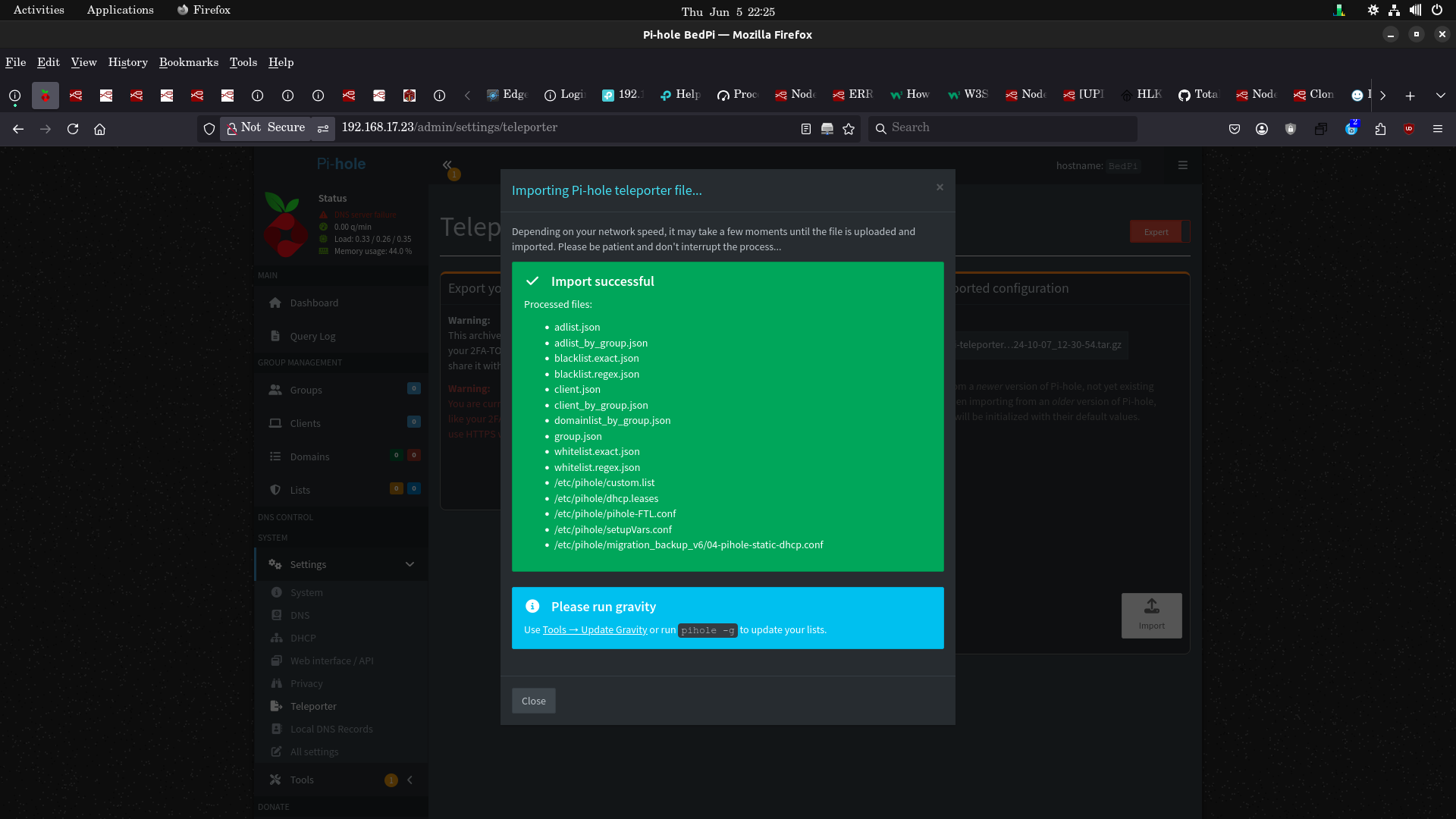Click the Import upload button
This screenshot has height=819, width=1456.
tap(1152, 616)
